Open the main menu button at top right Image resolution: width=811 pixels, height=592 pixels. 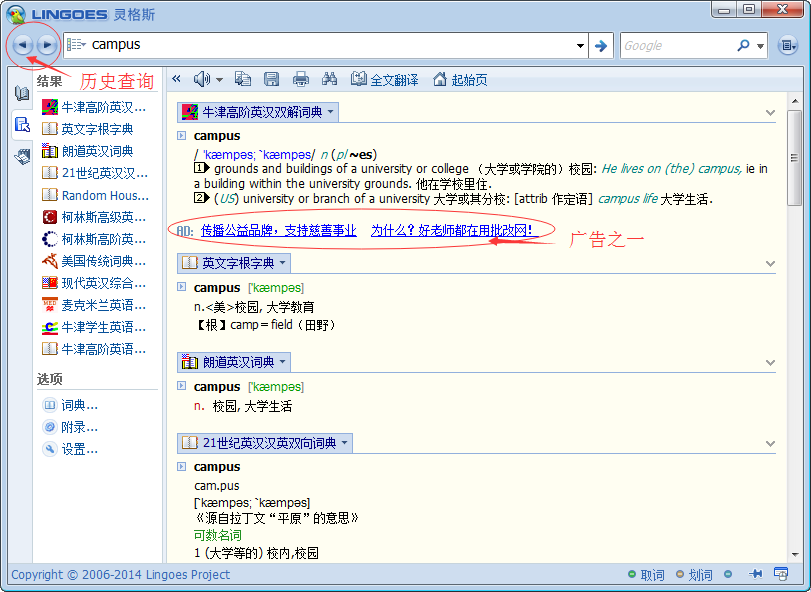(787, 45)
